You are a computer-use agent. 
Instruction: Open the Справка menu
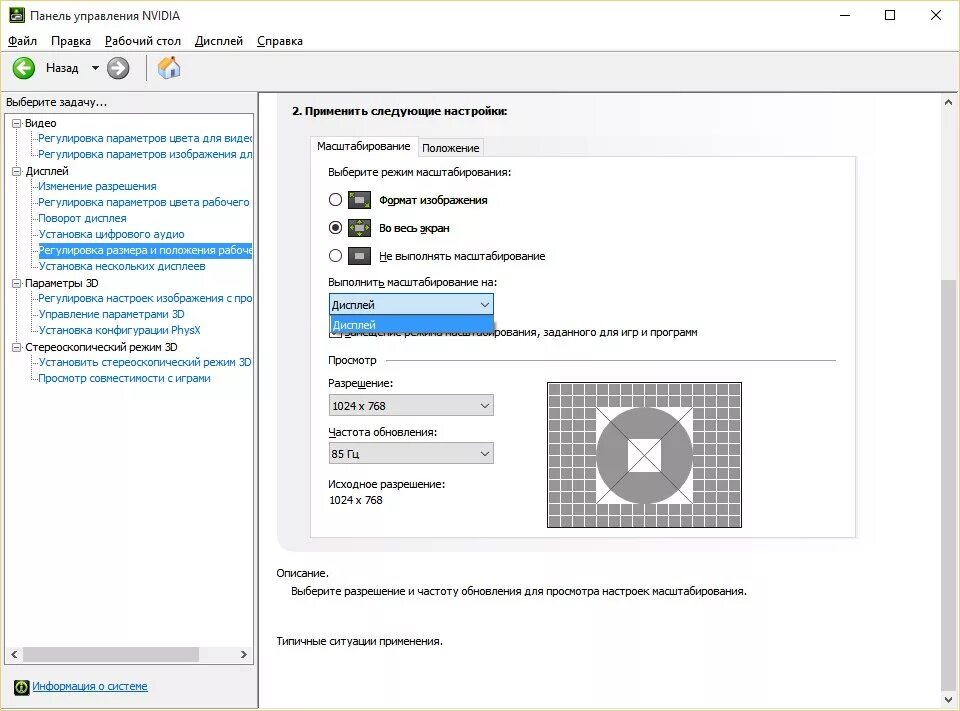[280, 41]
